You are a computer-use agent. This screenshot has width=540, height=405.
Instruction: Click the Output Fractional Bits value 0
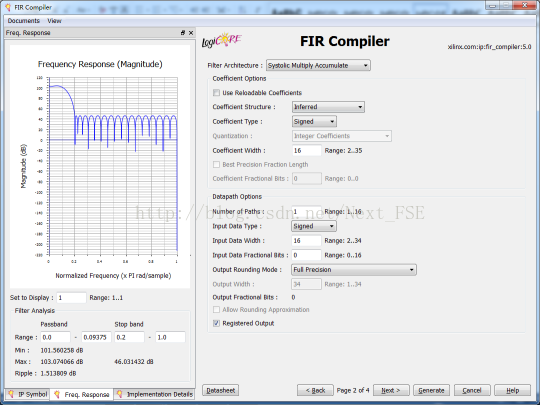click(293, 297)
